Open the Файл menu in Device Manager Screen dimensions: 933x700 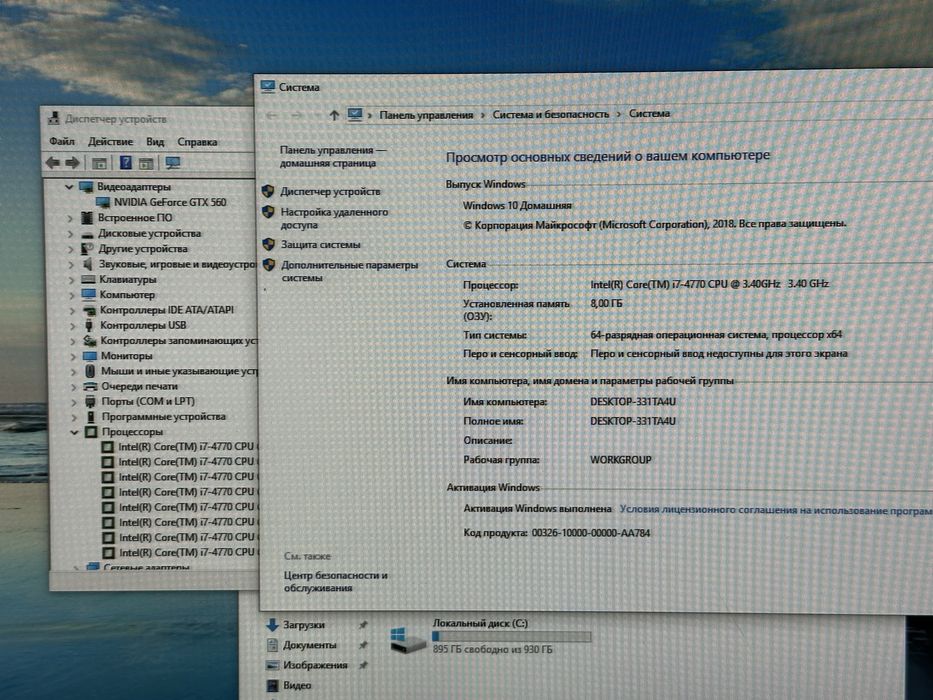62,141
